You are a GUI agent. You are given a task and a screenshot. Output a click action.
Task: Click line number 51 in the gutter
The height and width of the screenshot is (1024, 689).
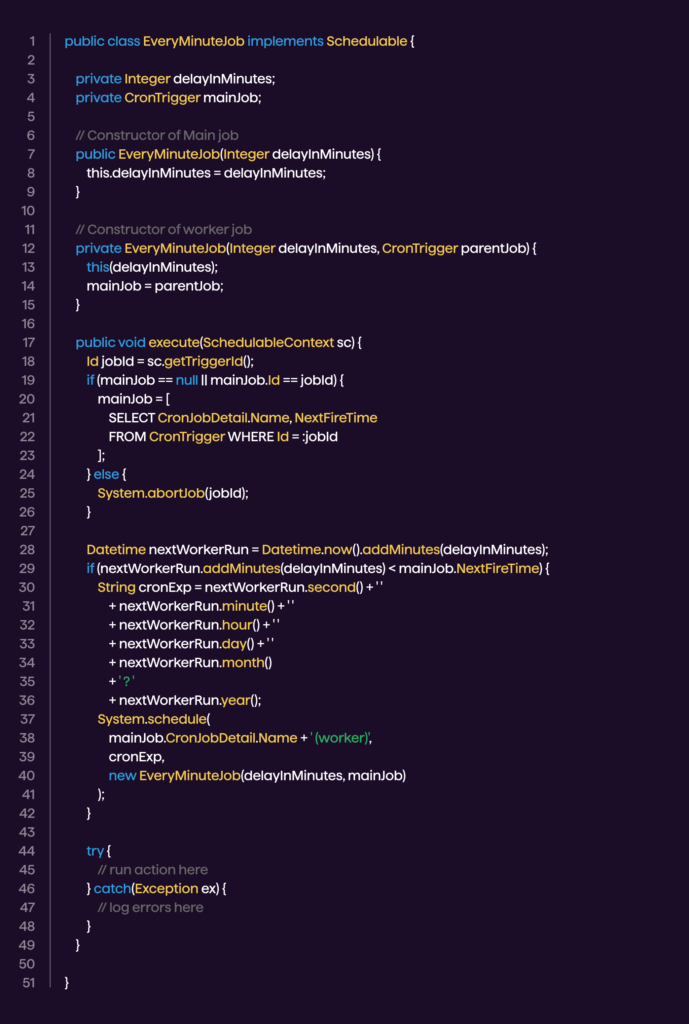29,982
